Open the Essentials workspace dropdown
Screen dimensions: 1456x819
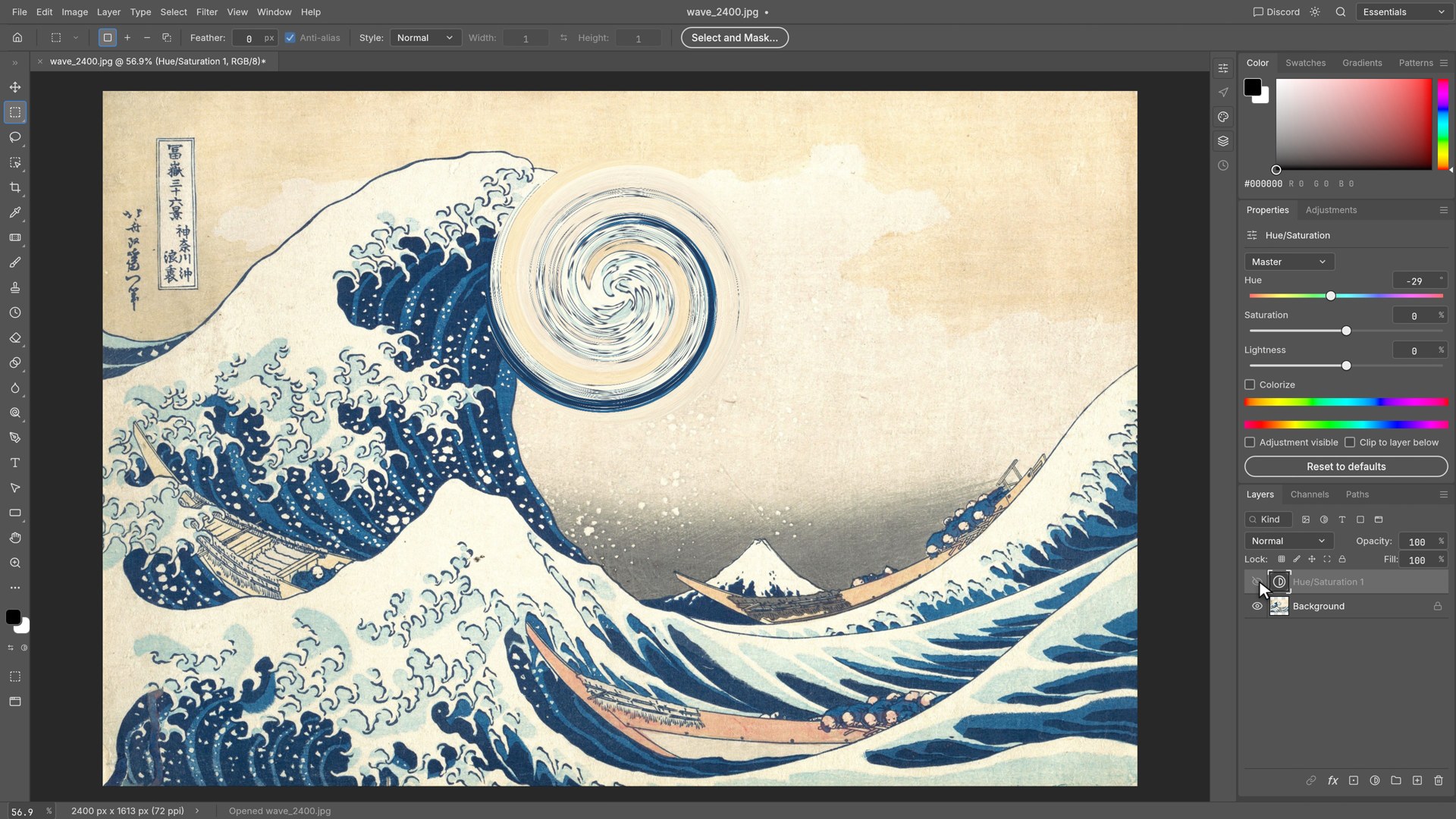pos(1404,12)
